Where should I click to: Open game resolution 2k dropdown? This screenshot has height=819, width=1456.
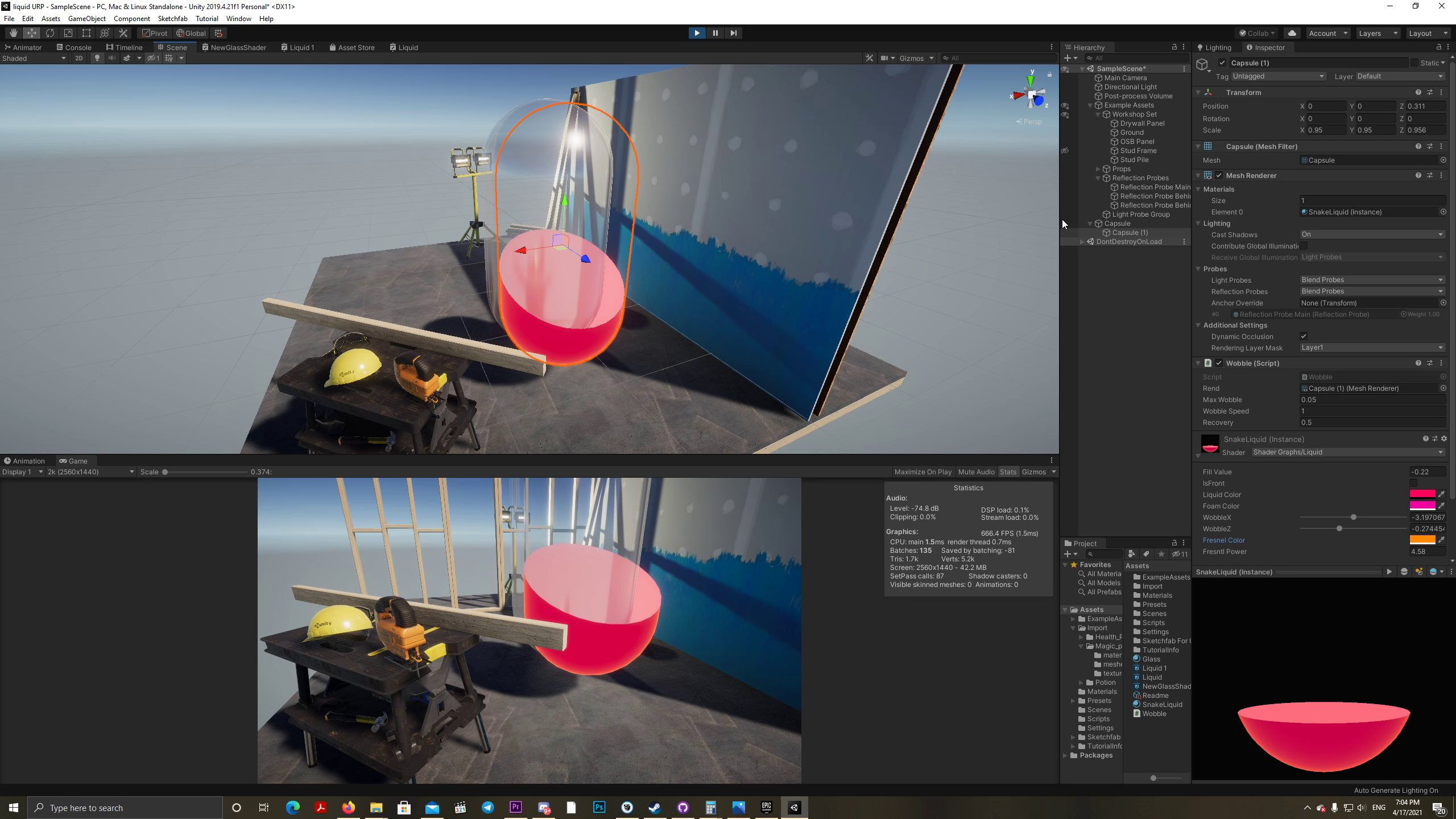pyautogui.click(x=91, y=471)
